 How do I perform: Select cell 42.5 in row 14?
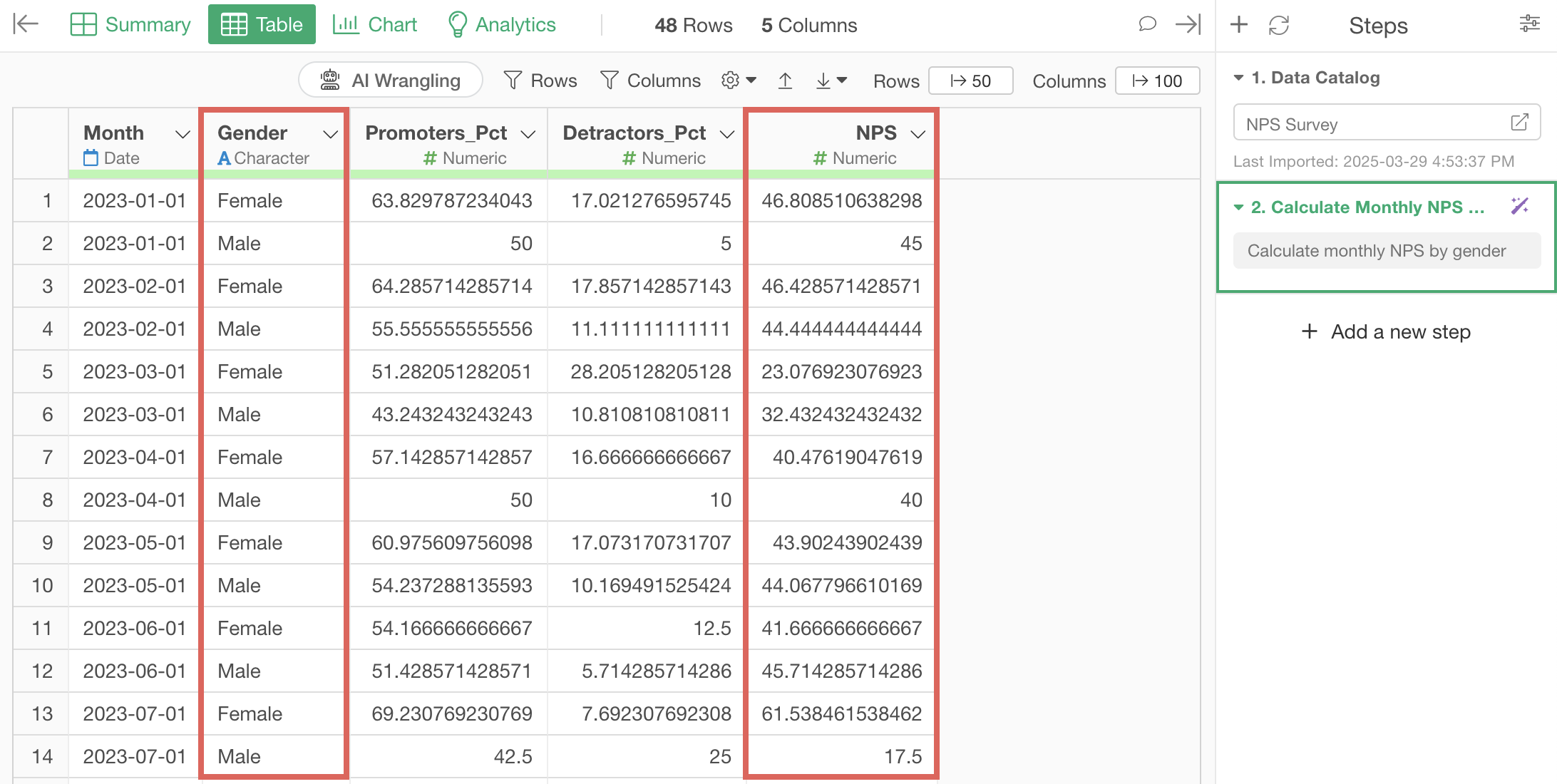click(448, 757)
